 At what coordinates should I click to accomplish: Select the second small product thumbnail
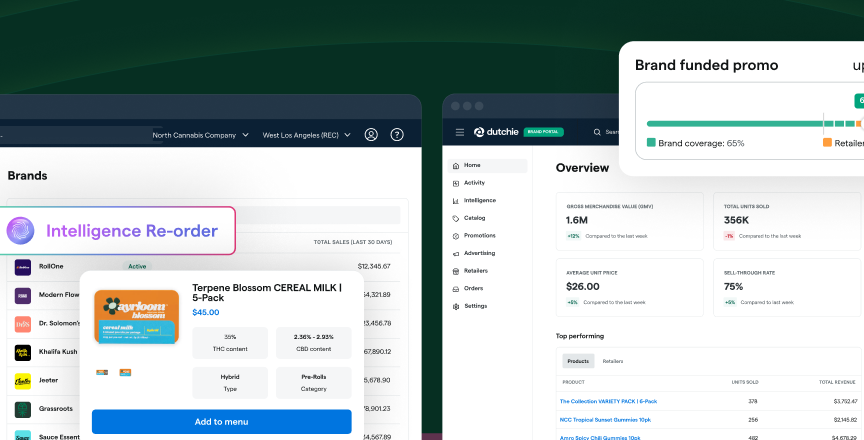tap(125, 372)
